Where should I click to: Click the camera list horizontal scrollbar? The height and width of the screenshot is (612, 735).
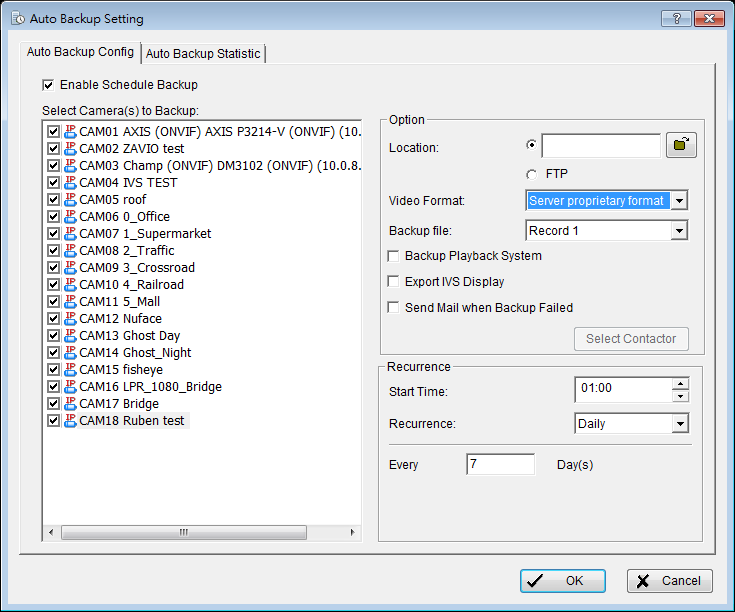click(x=183, y=533)
